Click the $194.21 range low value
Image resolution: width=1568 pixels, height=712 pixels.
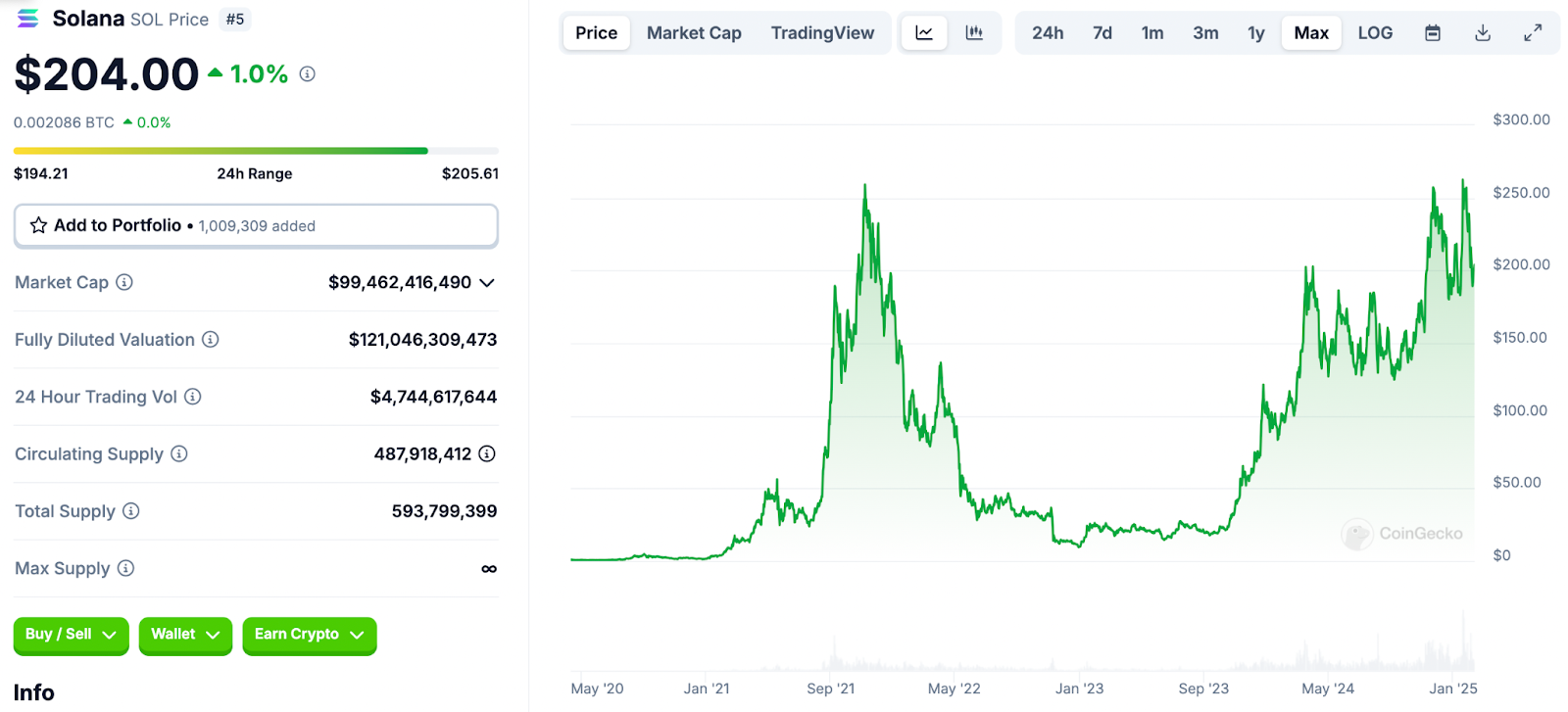pyautogui.click(x=41, y=173)
